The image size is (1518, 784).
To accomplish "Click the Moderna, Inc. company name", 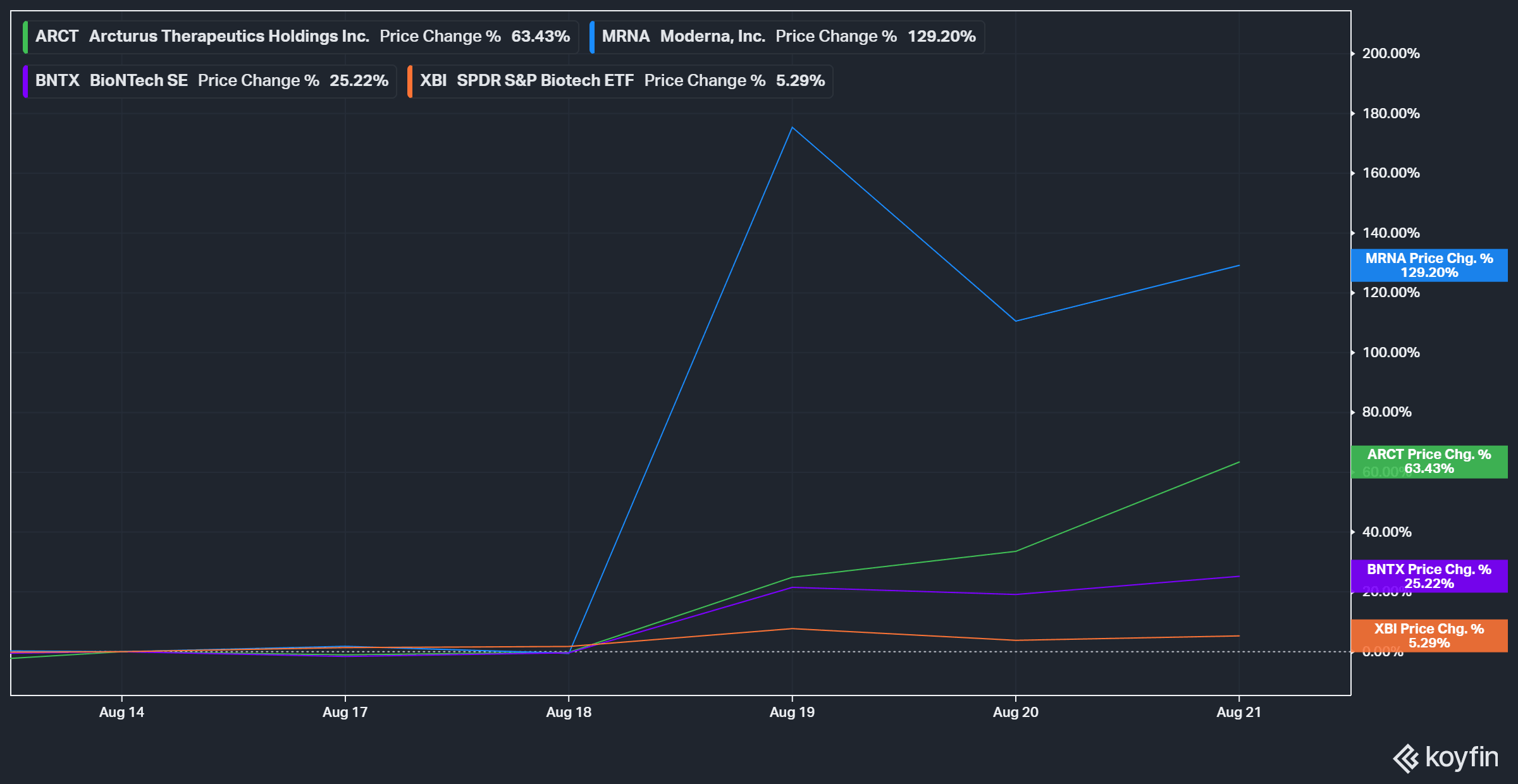I will click(713, 37).
